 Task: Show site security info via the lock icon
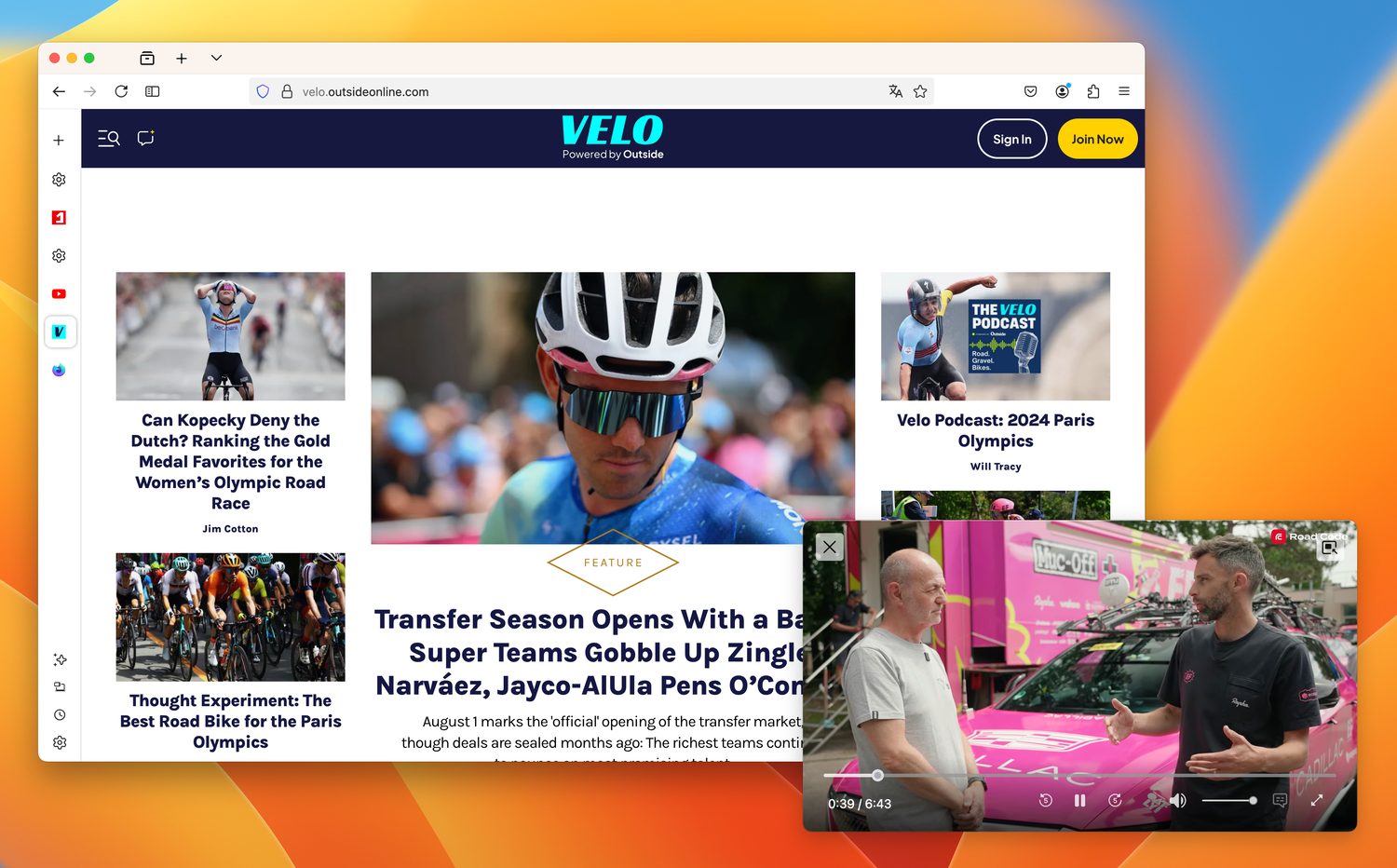[x=287, y=91]
